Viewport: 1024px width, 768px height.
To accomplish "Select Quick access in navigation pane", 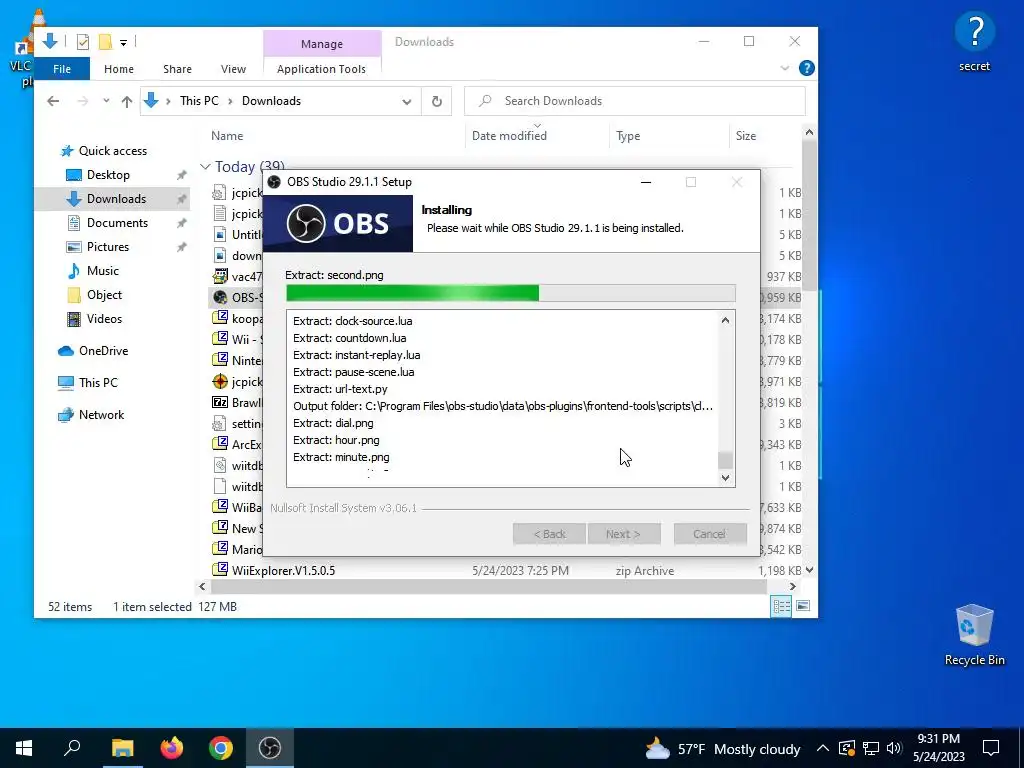I will point(112,151).
